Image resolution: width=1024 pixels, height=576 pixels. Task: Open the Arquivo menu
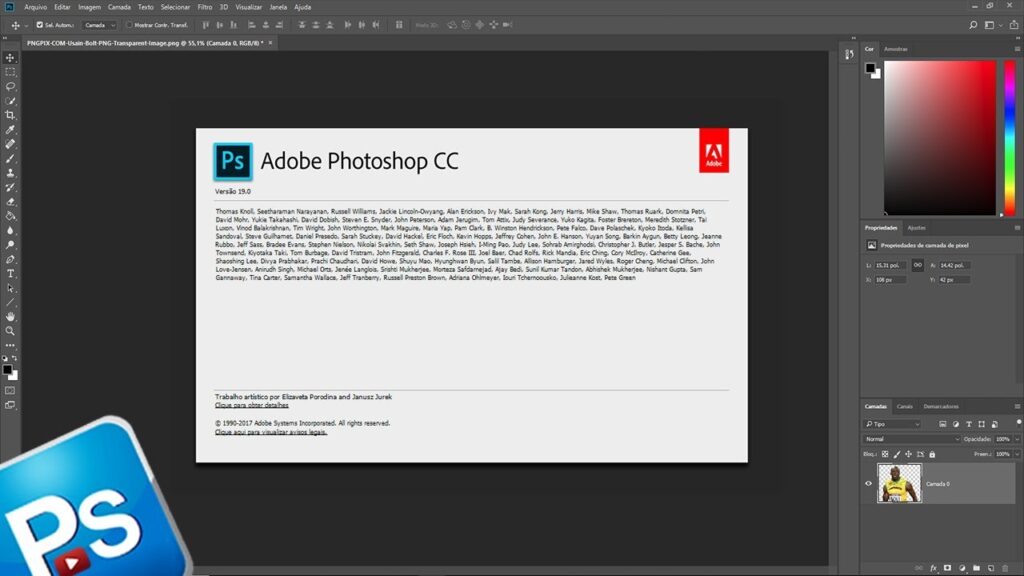pyautogui.click(x=35, y=7)
